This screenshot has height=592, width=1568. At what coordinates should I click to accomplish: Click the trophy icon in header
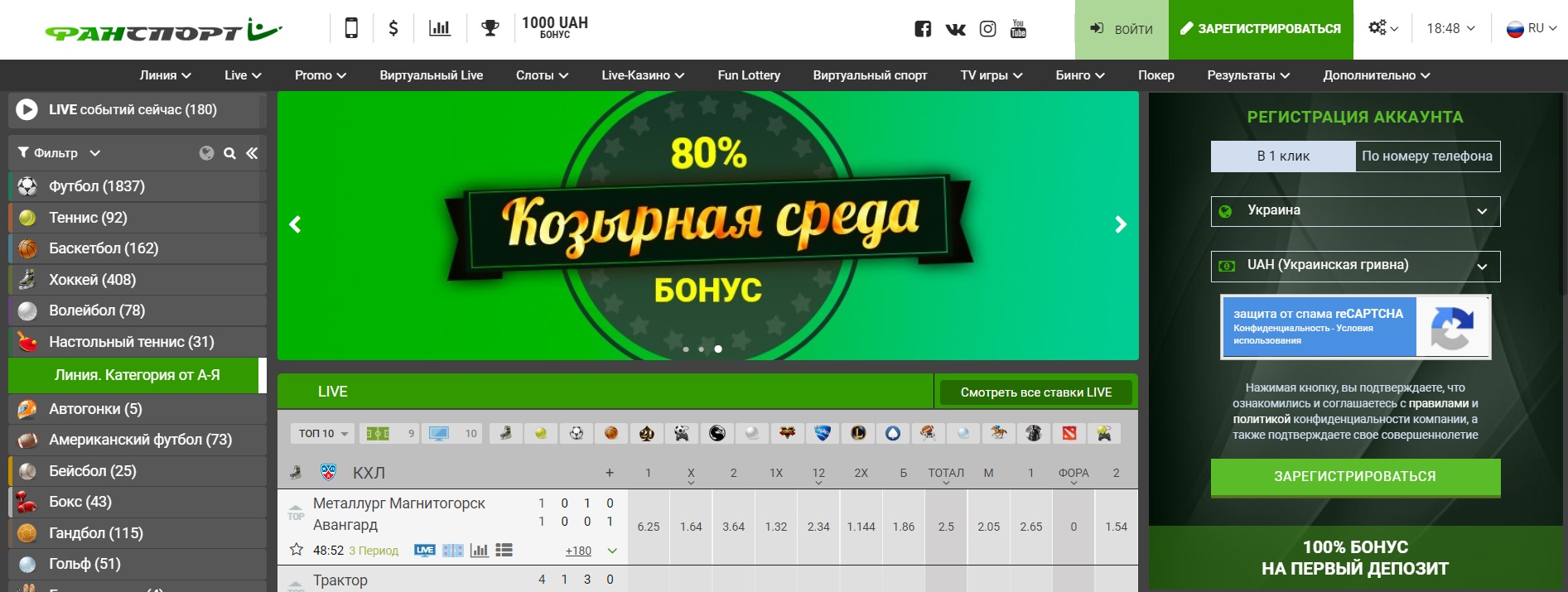click(490, 28)
